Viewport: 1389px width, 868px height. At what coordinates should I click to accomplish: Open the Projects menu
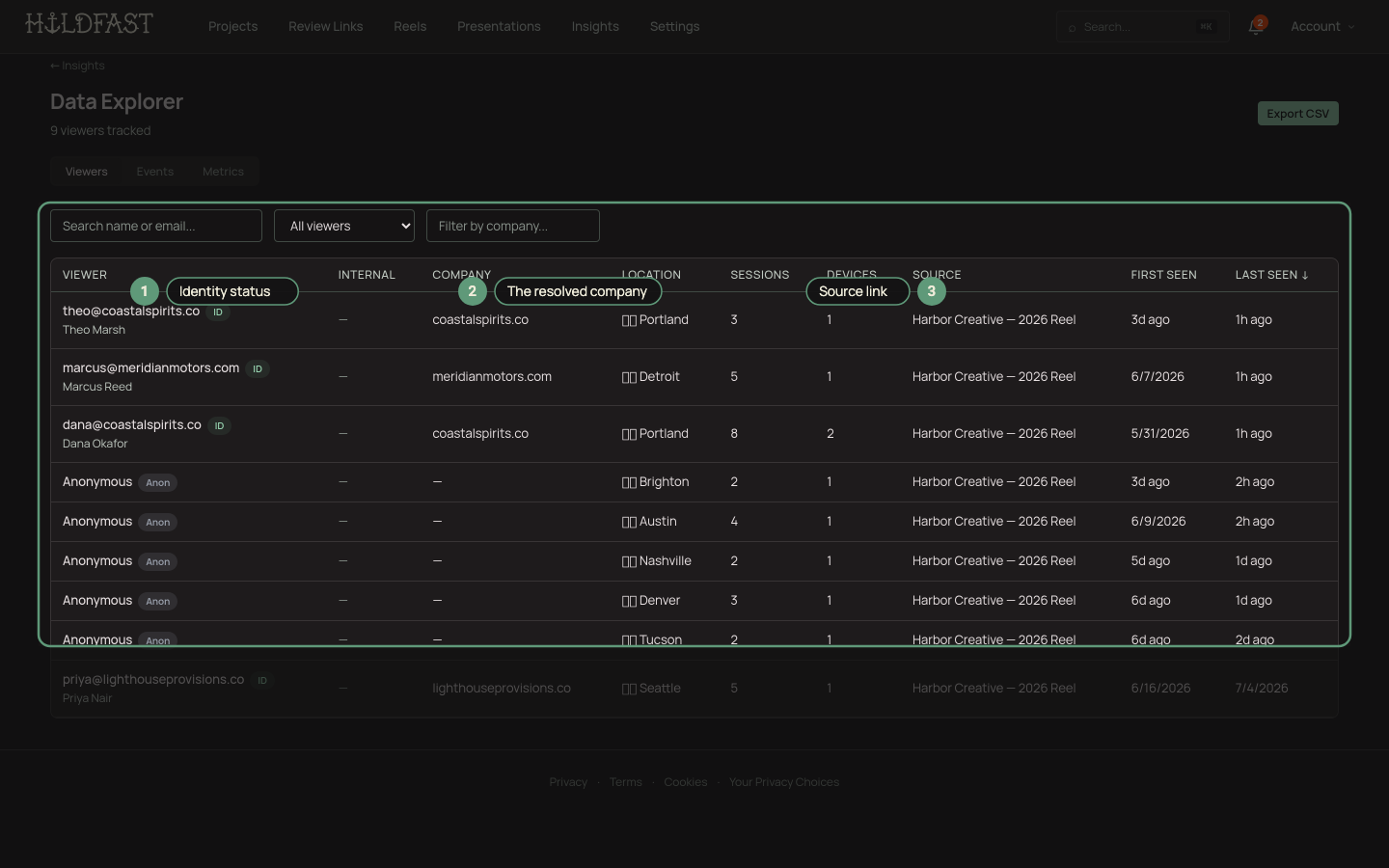coord(232,26)
